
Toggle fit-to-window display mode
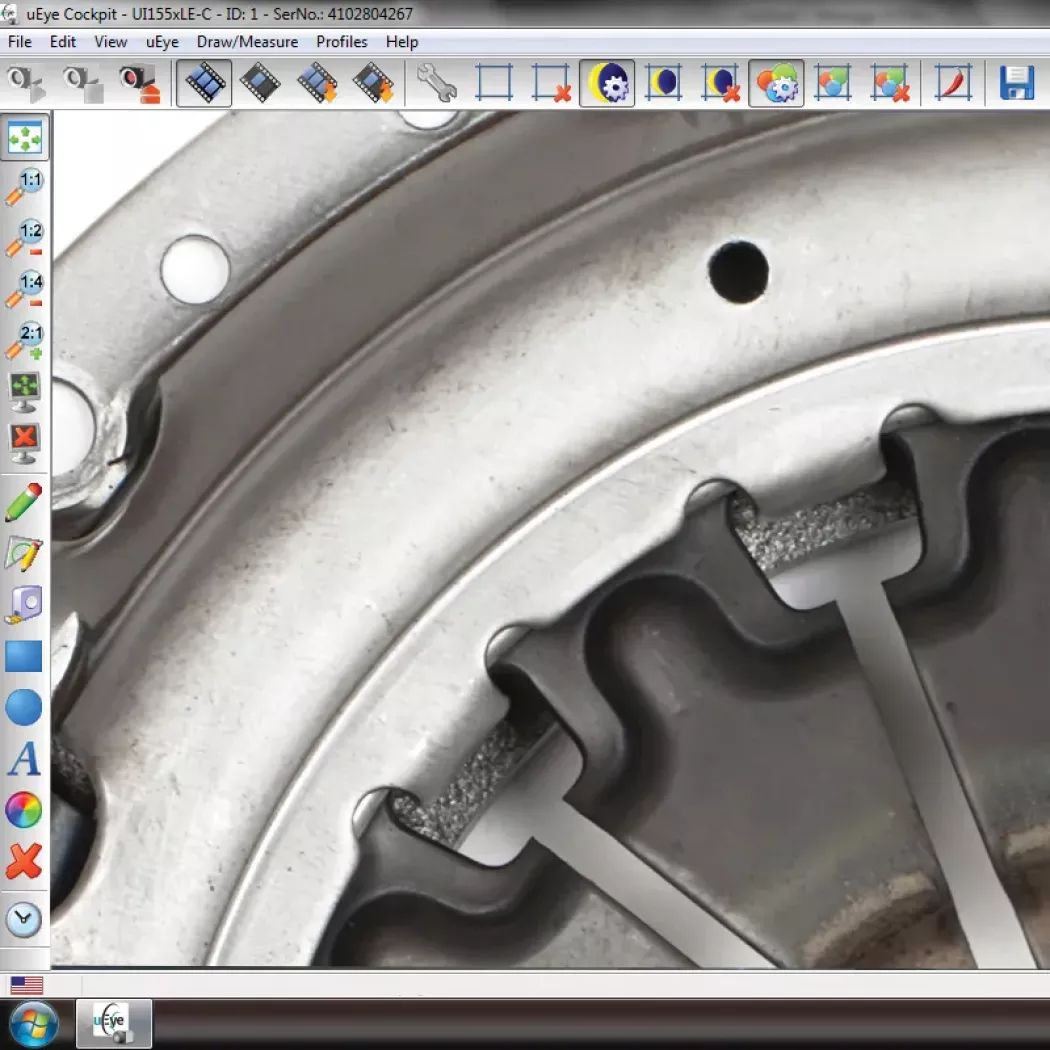tap(24, 138)
